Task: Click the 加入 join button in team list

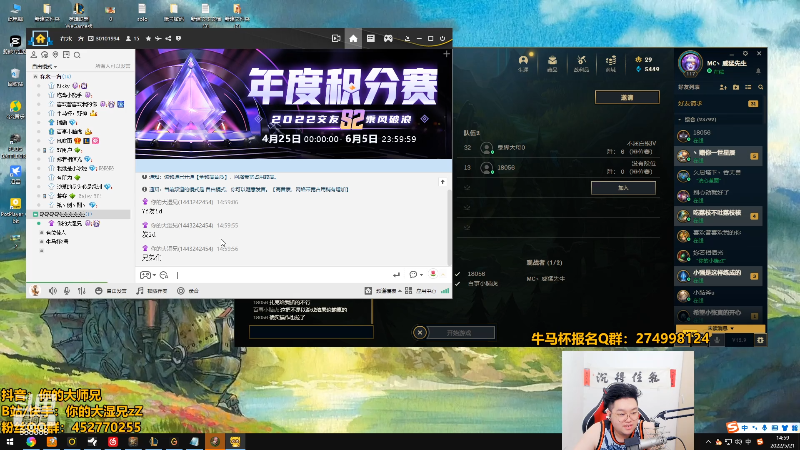Action: 623,188
